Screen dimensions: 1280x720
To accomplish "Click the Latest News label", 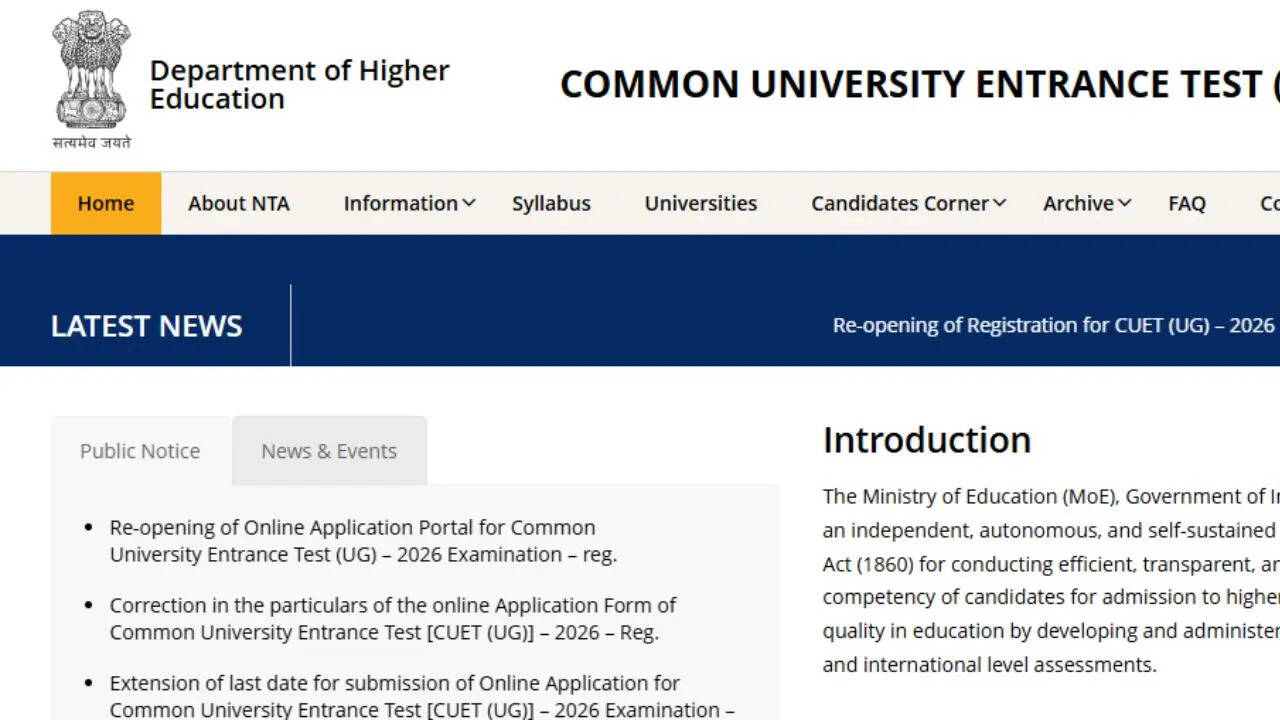I will pos(146,326).
